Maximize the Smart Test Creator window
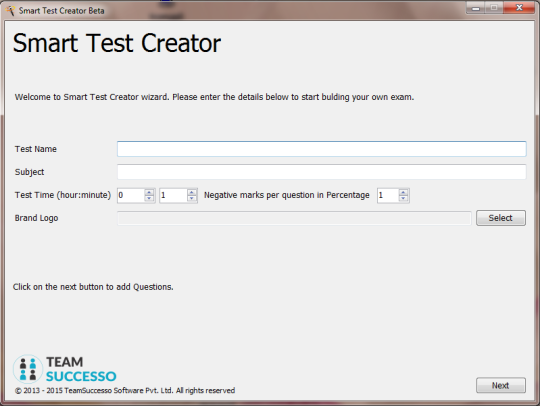The width and height of the screenshot is (540, 406). (494, 8)
